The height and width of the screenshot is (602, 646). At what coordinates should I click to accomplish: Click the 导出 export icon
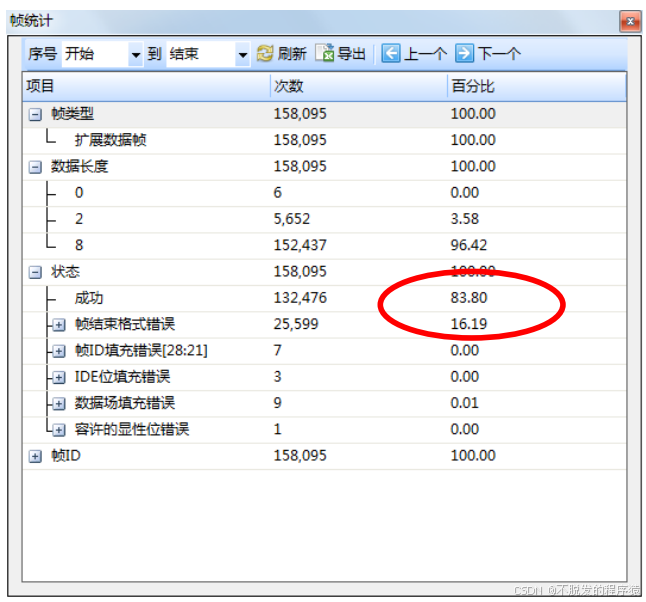pos(325,53)
